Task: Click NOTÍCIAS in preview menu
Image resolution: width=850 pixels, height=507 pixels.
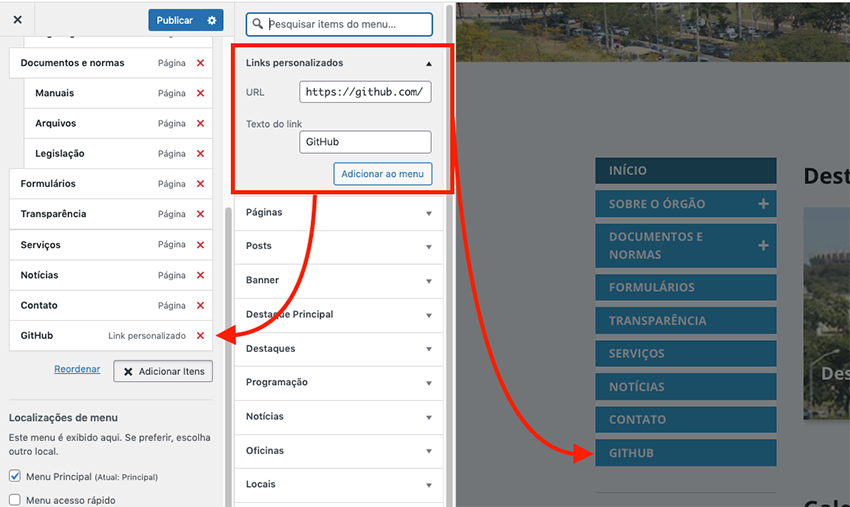Action: [x=686, y=387]
